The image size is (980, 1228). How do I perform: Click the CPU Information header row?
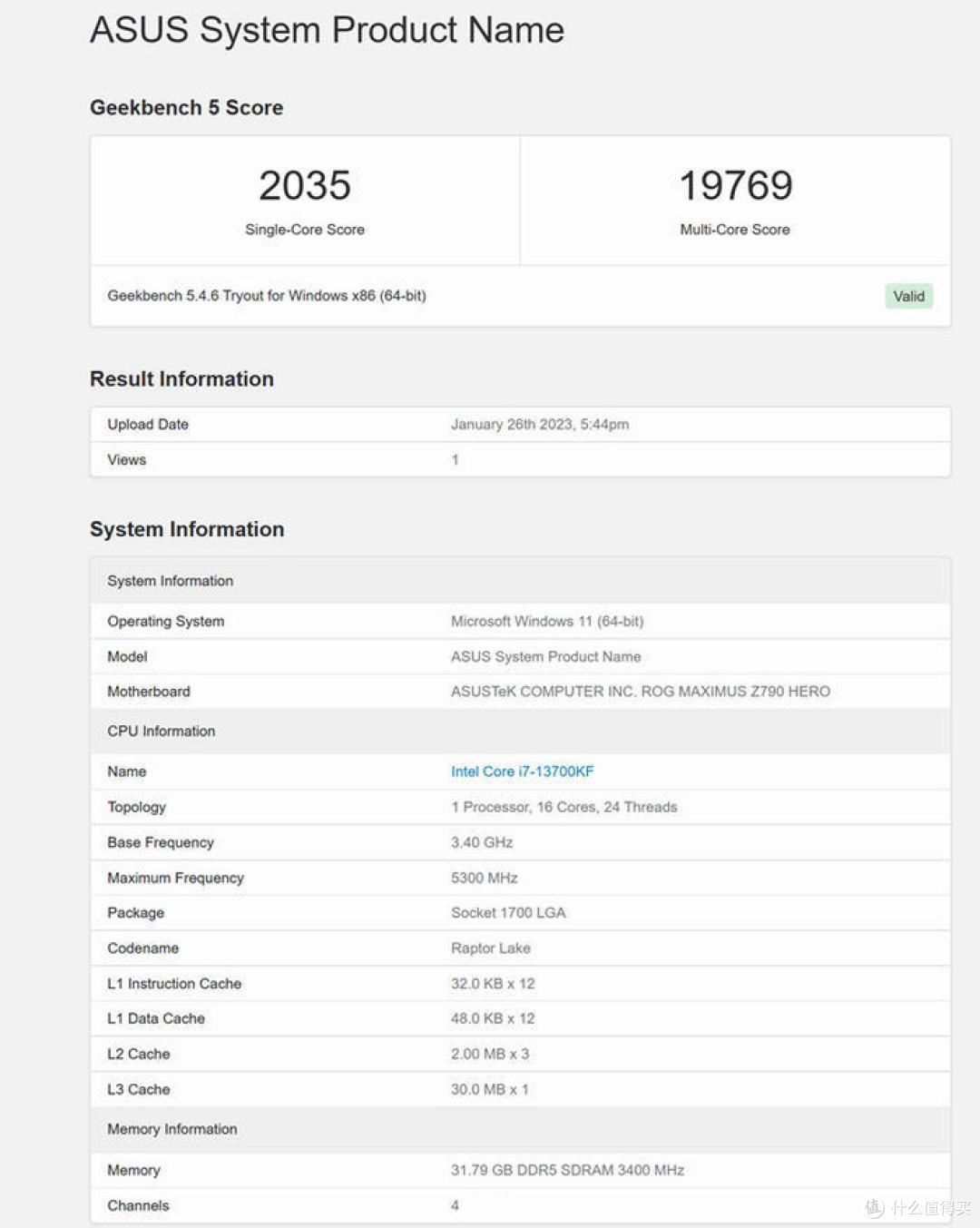[521, 732]
